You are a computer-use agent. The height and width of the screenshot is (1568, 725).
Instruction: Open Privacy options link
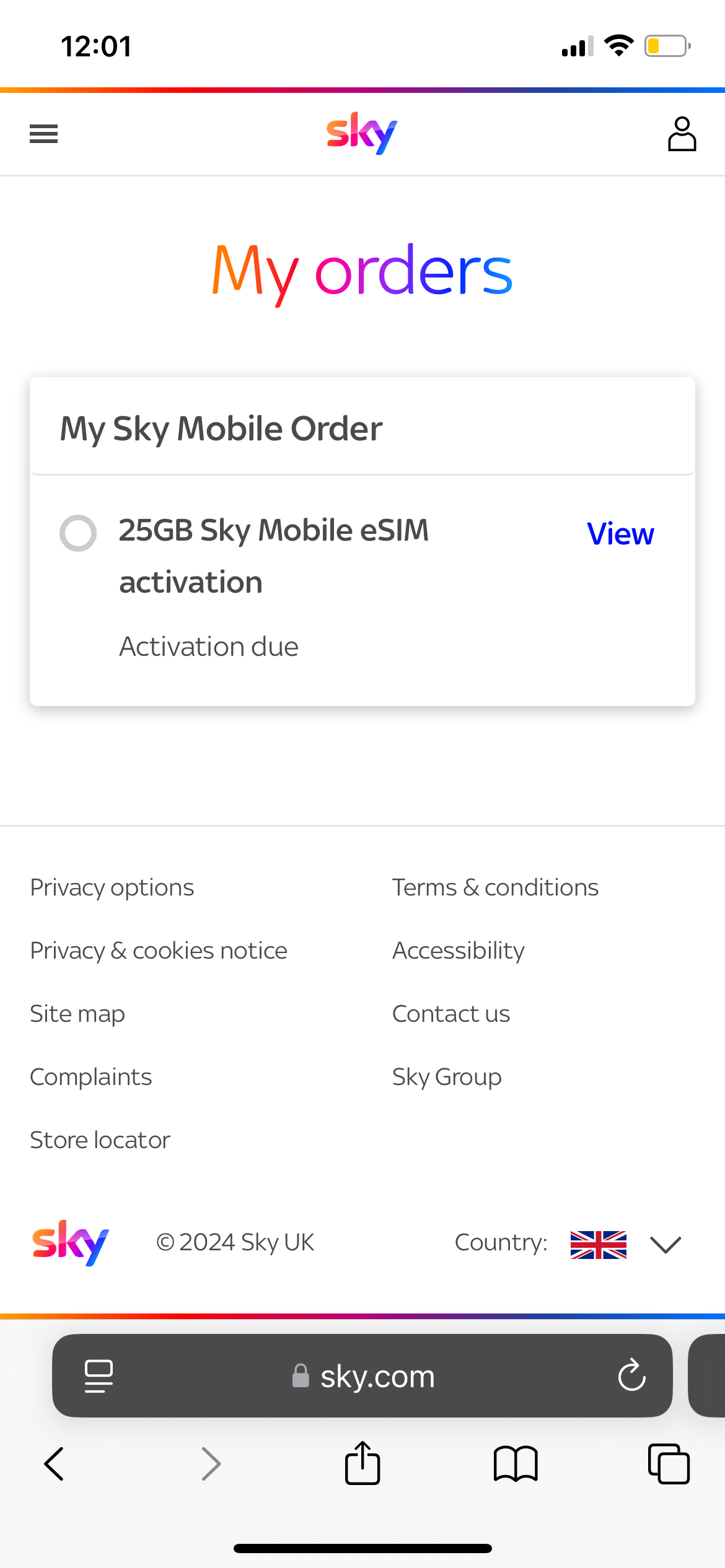point(112,887)
